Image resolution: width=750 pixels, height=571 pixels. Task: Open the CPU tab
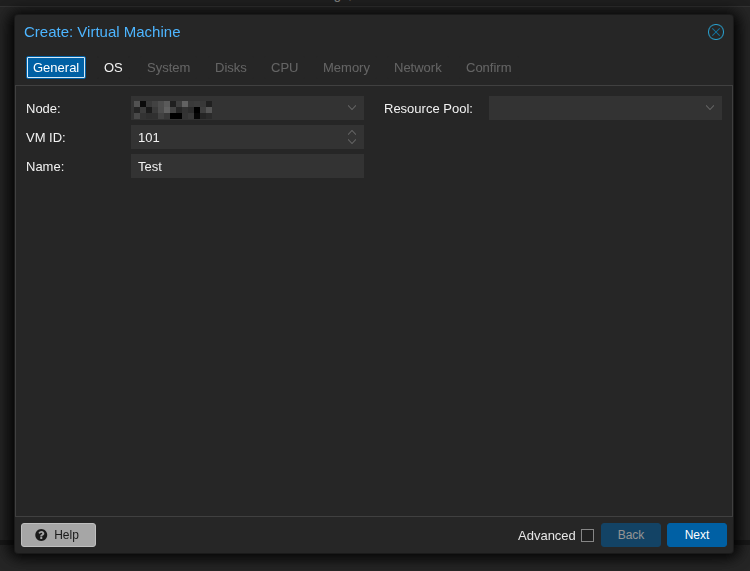tap(284, 67)
